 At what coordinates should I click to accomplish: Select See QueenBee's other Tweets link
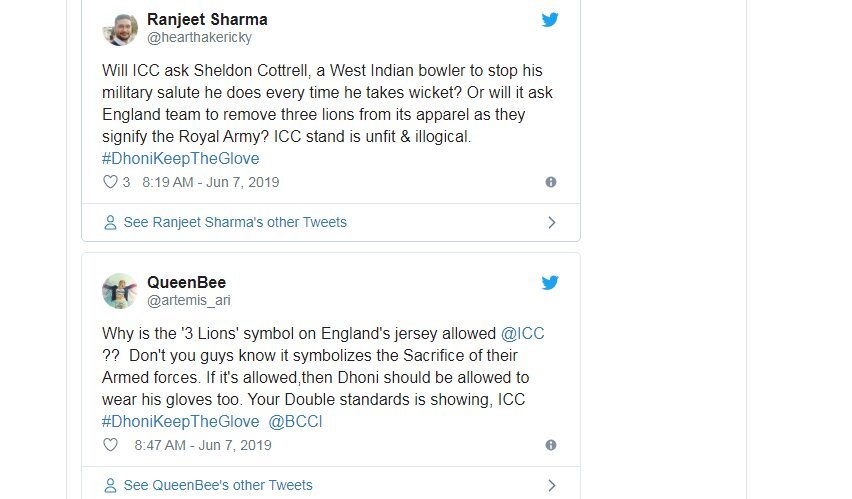click(x=218, y=485)
